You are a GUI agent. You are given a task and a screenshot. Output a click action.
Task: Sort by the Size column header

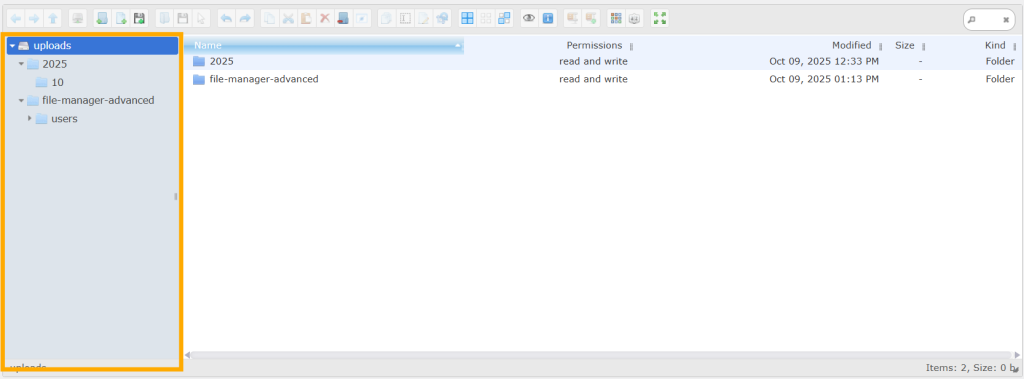tap(904, 46)
